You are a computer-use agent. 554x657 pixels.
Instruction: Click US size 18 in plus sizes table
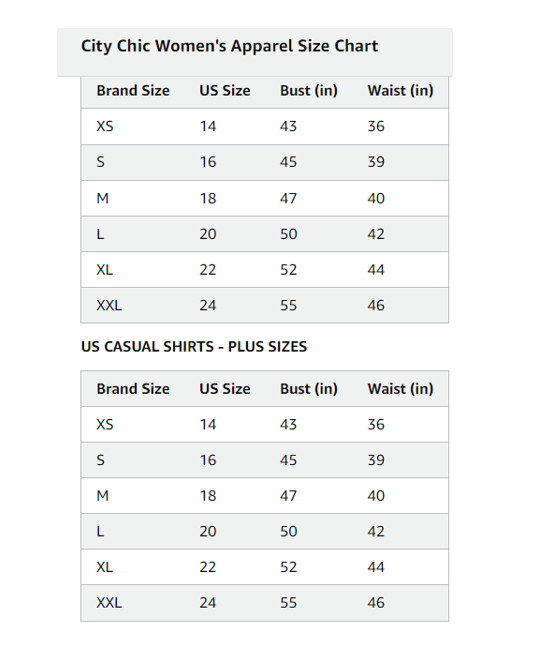click(208, 496)
